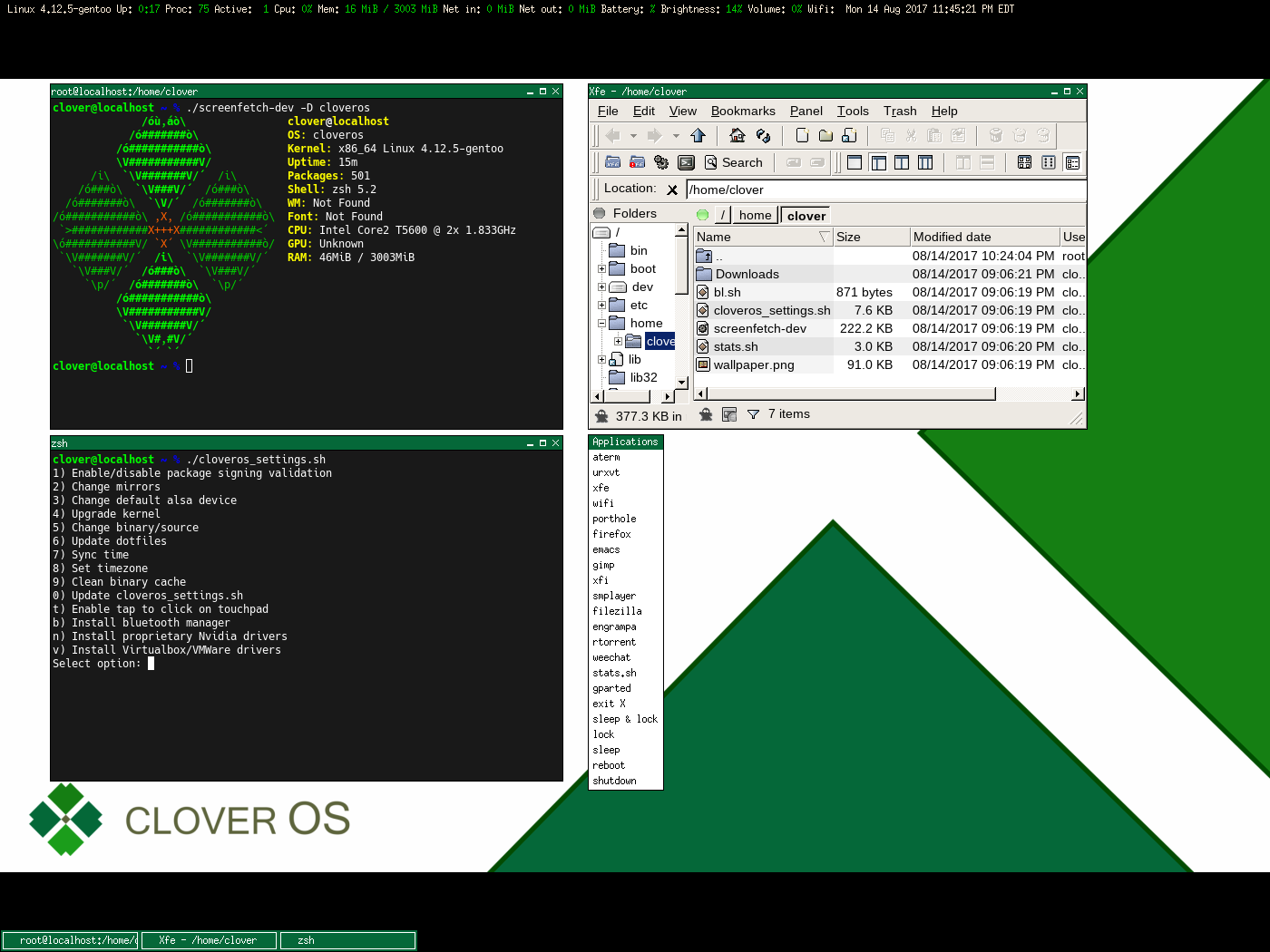Click the gray indicator beside Folders
The height and width of the screenshot is (952, 1270).
[x=600, y=213]
